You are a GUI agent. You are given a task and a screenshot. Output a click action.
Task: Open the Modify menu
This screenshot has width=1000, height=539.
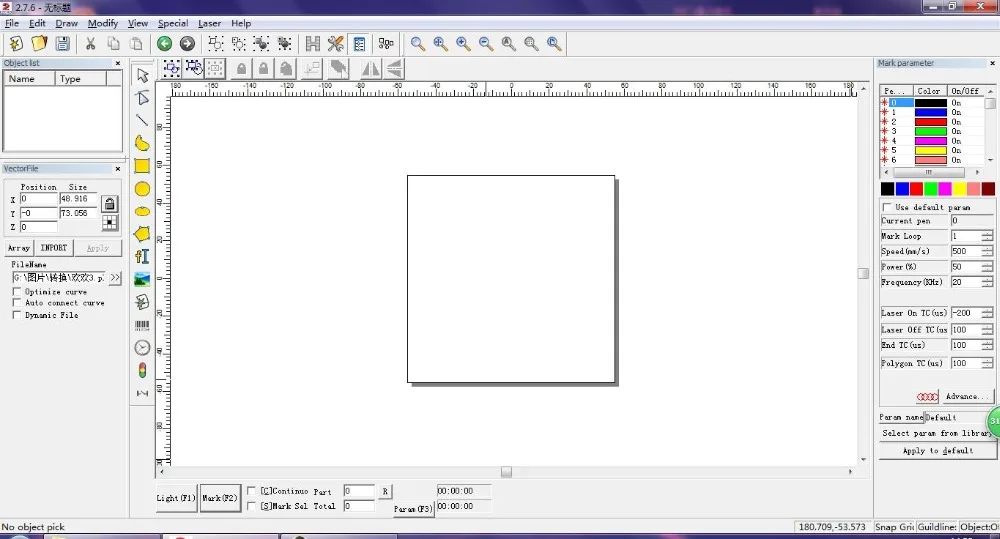tap(103, 23)
